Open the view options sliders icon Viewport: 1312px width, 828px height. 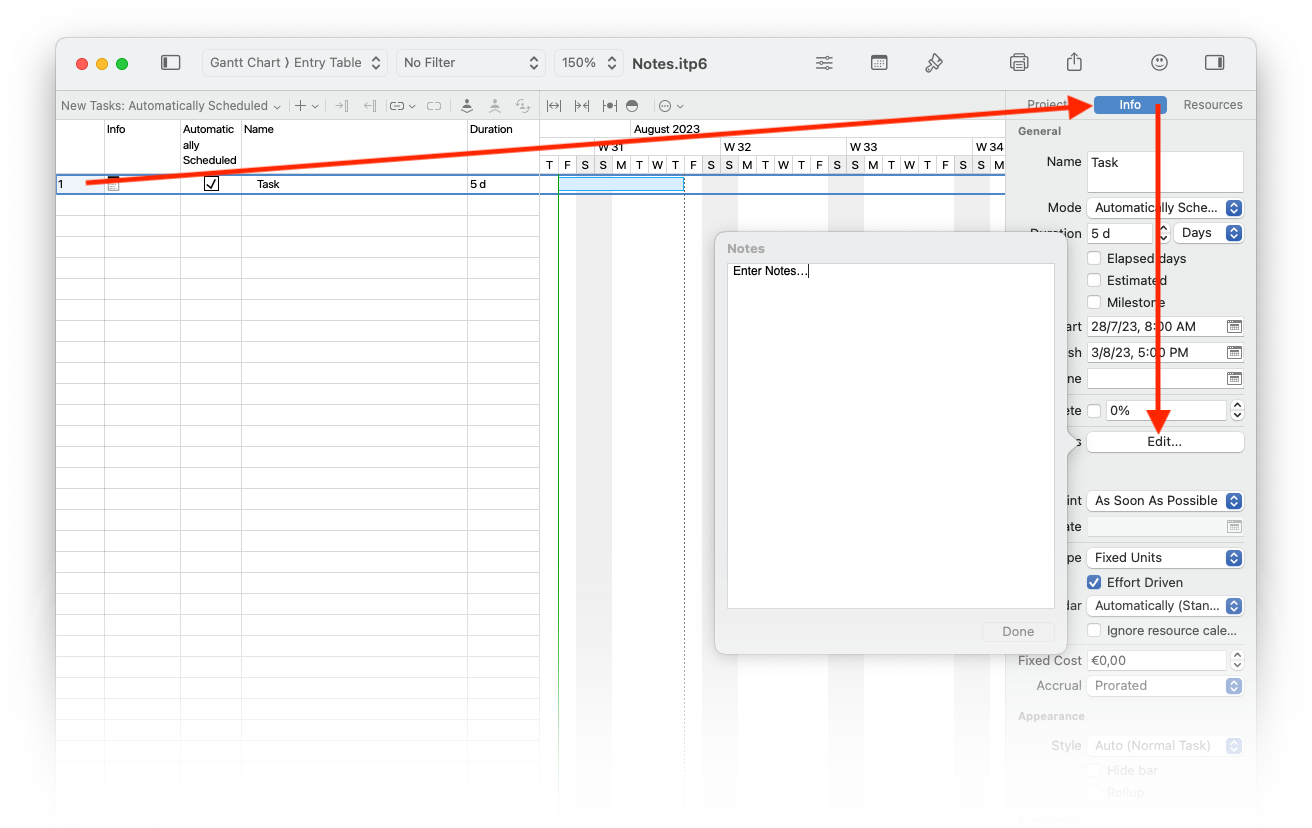coord(824,63)
